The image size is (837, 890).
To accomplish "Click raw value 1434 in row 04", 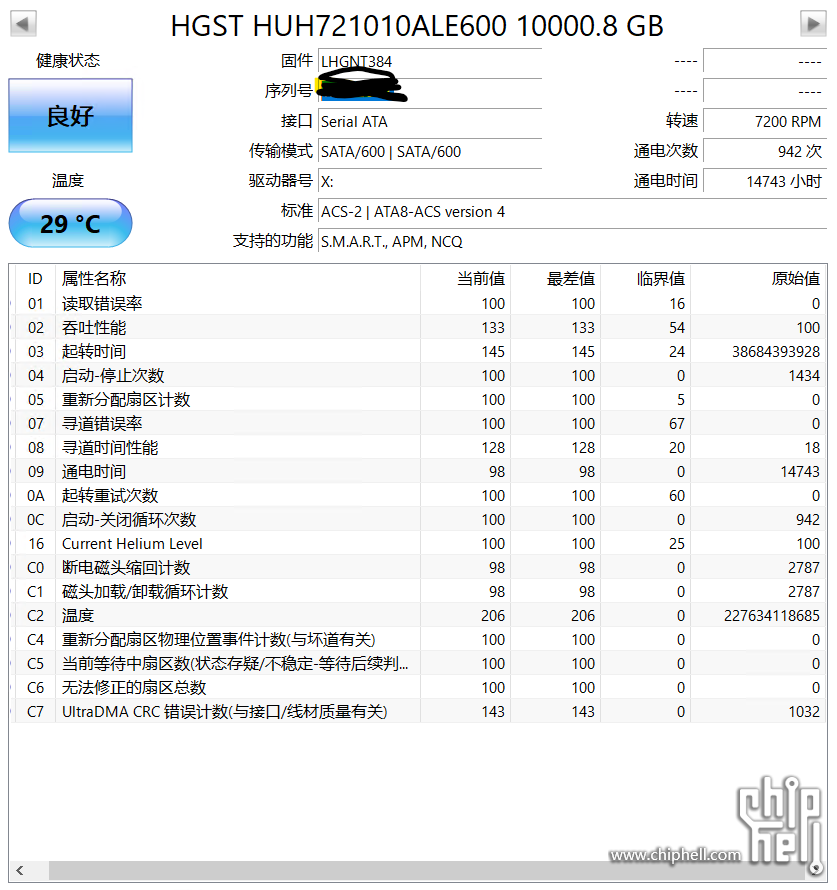I will (804, 376).
